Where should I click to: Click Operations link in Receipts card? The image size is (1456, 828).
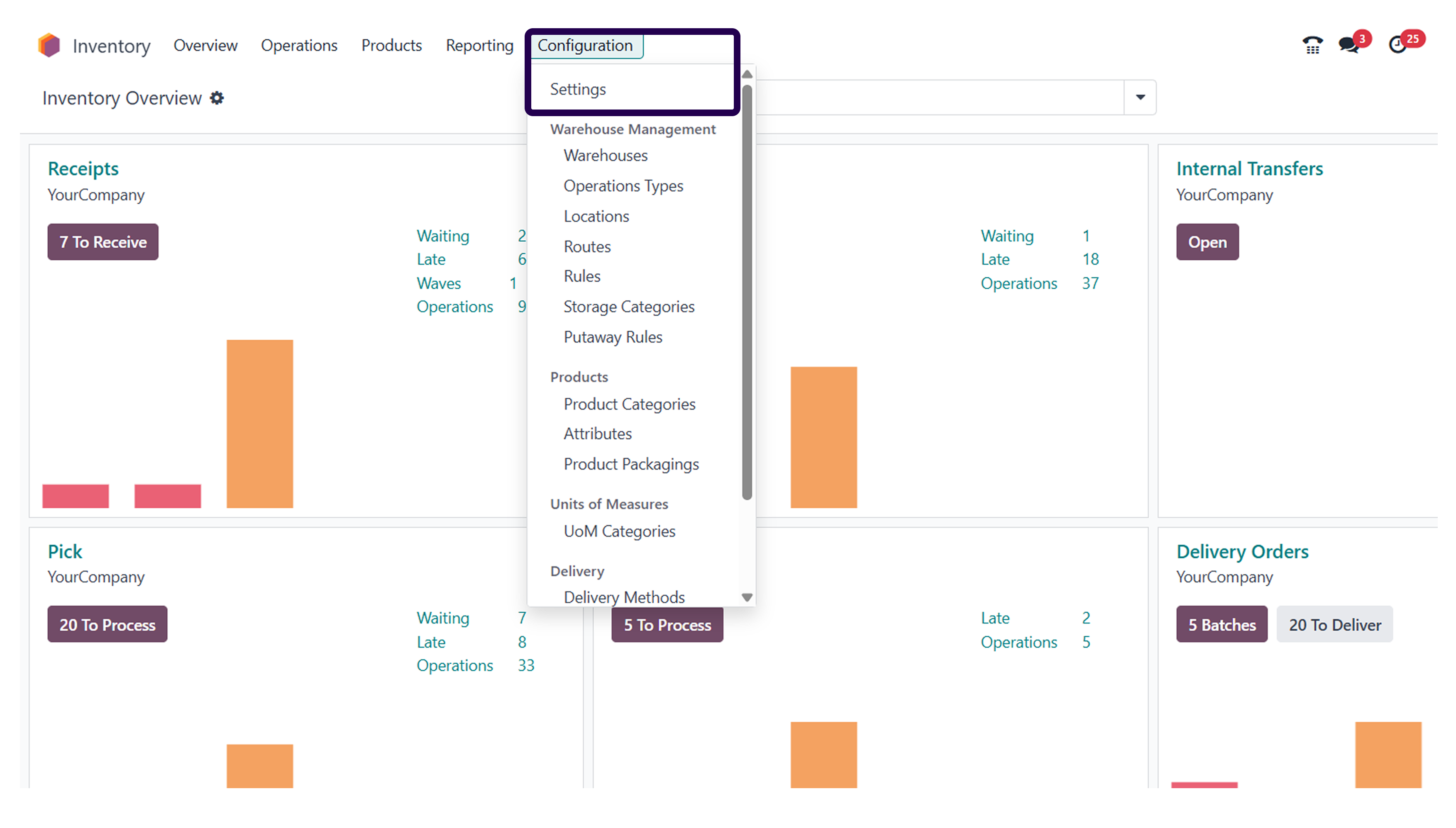(x=454, y=307)
